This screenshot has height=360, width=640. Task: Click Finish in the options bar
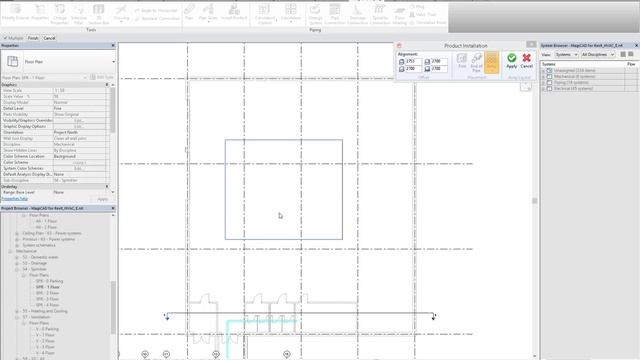click(33, 38)
